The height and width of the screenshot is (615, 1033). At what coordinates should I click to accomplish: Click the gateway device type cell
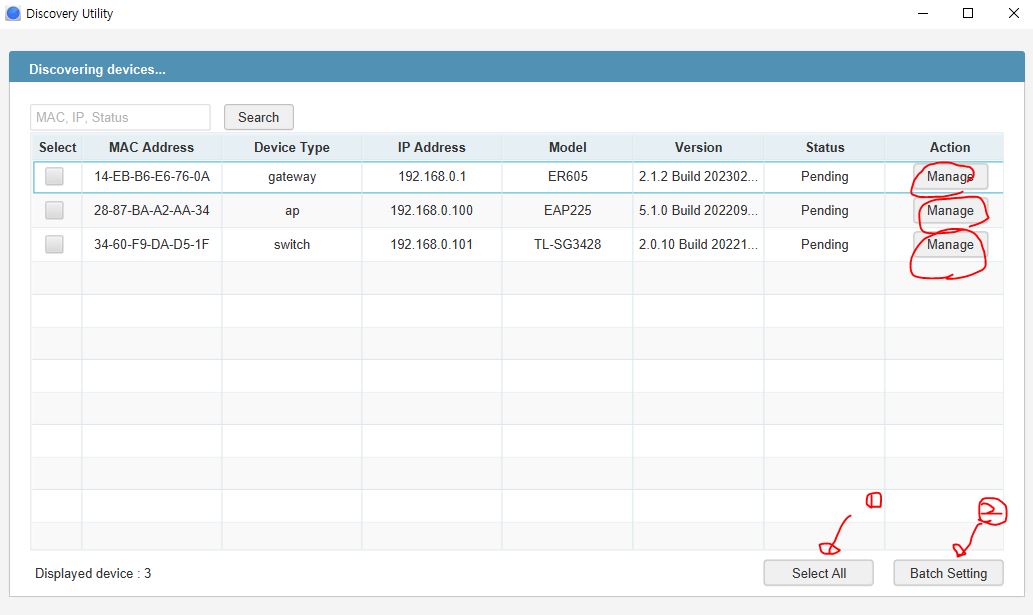tap(292, 176)
